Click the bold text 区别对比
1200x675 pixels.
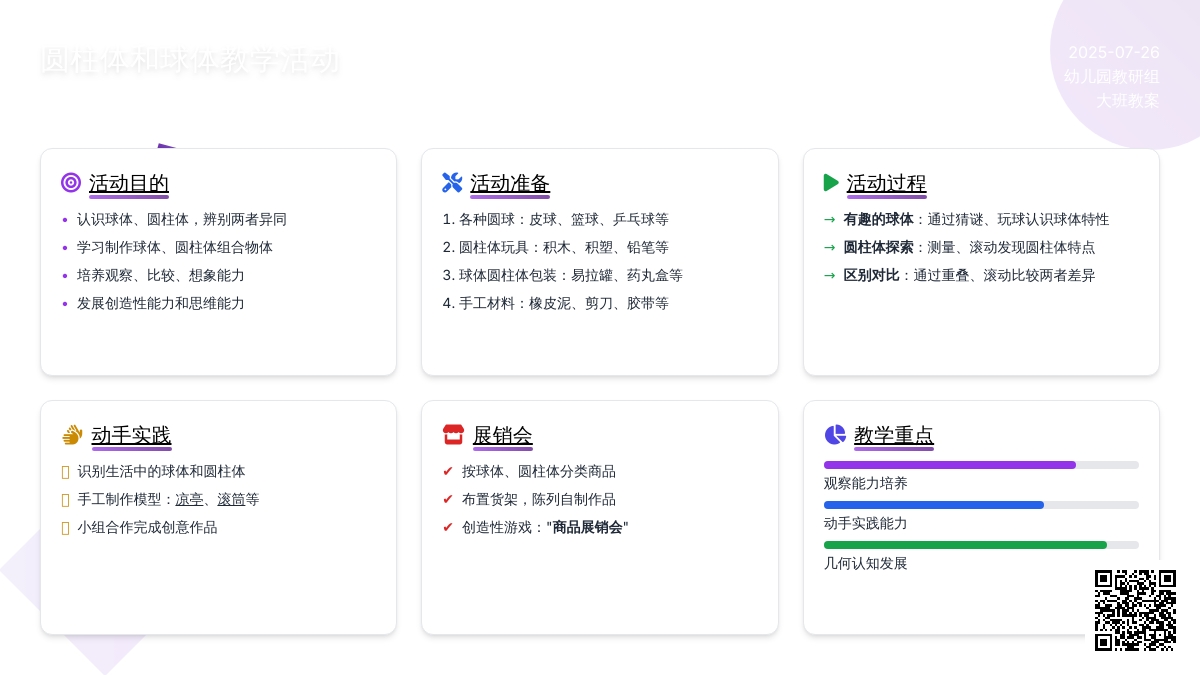871,275
